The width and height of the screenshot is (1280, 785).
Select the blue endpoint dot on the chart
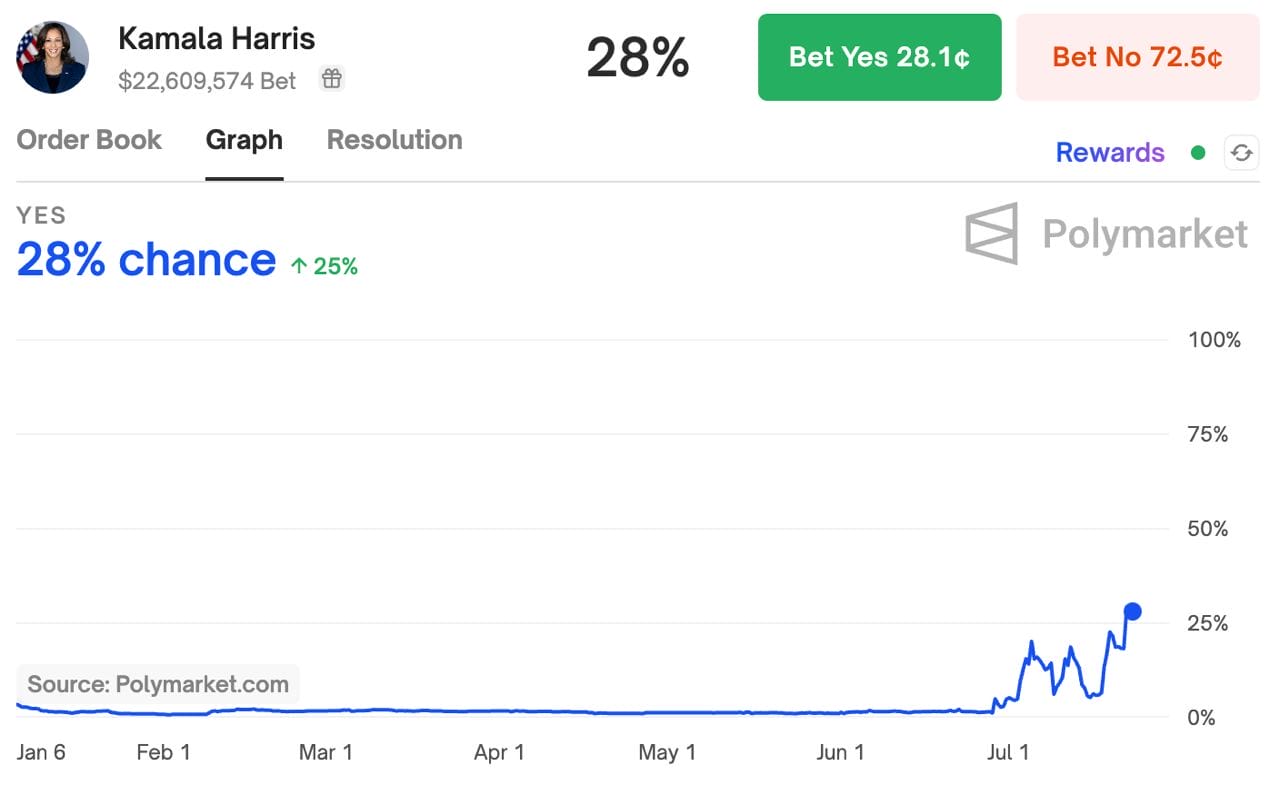point(1132,610)
